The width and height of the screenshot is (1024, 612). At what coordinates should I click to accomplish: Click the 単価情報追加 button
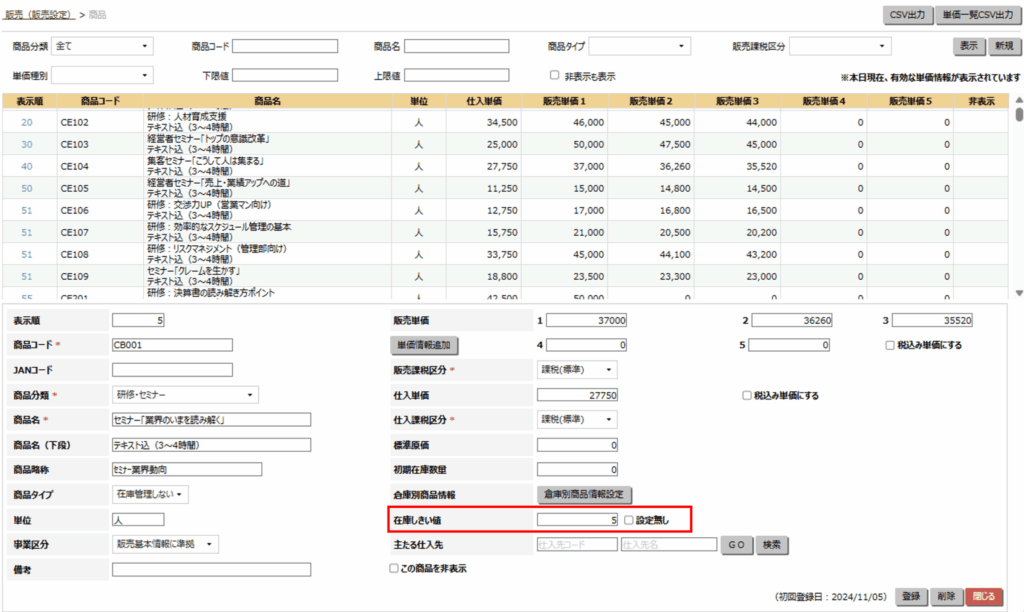click(424, 345)
